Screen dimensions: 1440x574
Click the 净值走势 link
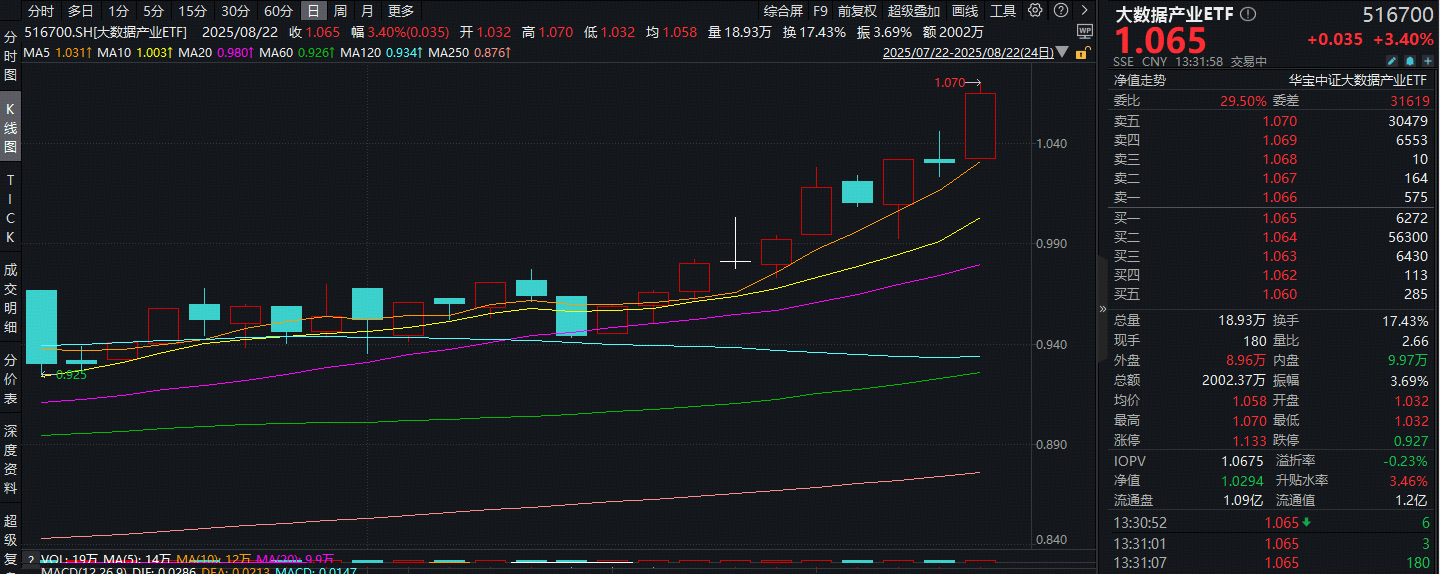pyautogui.click(x=1140, y=79)
